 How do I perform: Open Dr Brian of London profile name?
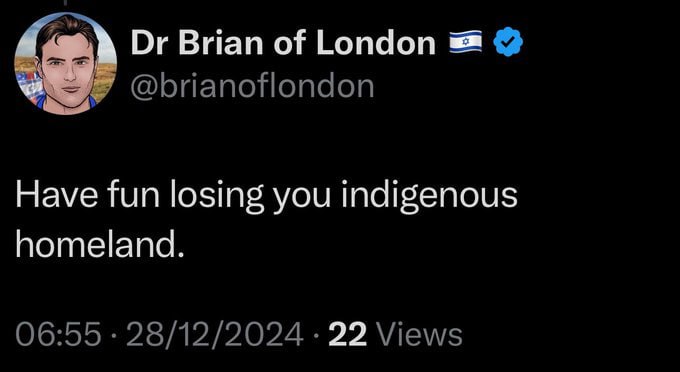click(x=283, y=43)
